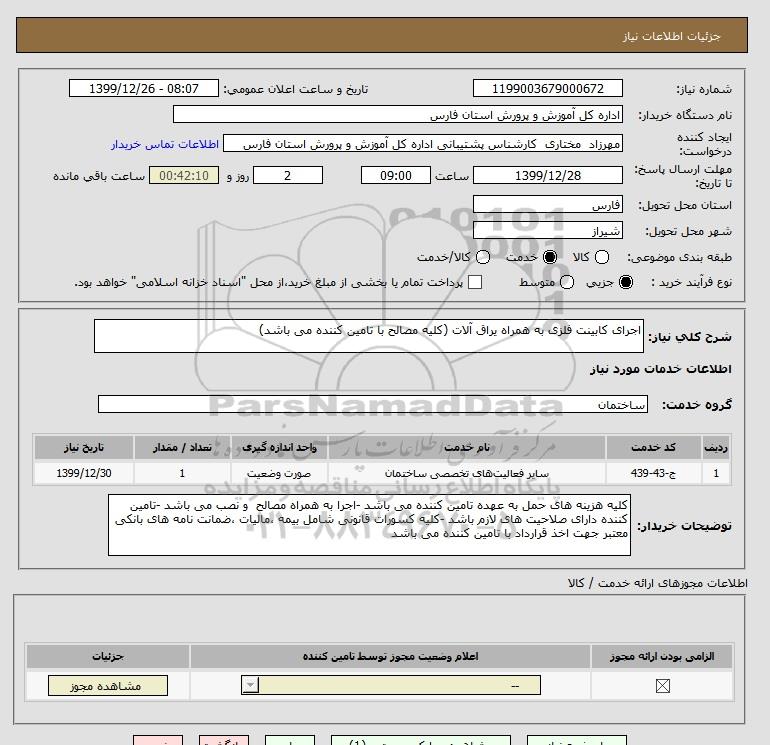Click the deadline hour field 09:00

point(395,175)
